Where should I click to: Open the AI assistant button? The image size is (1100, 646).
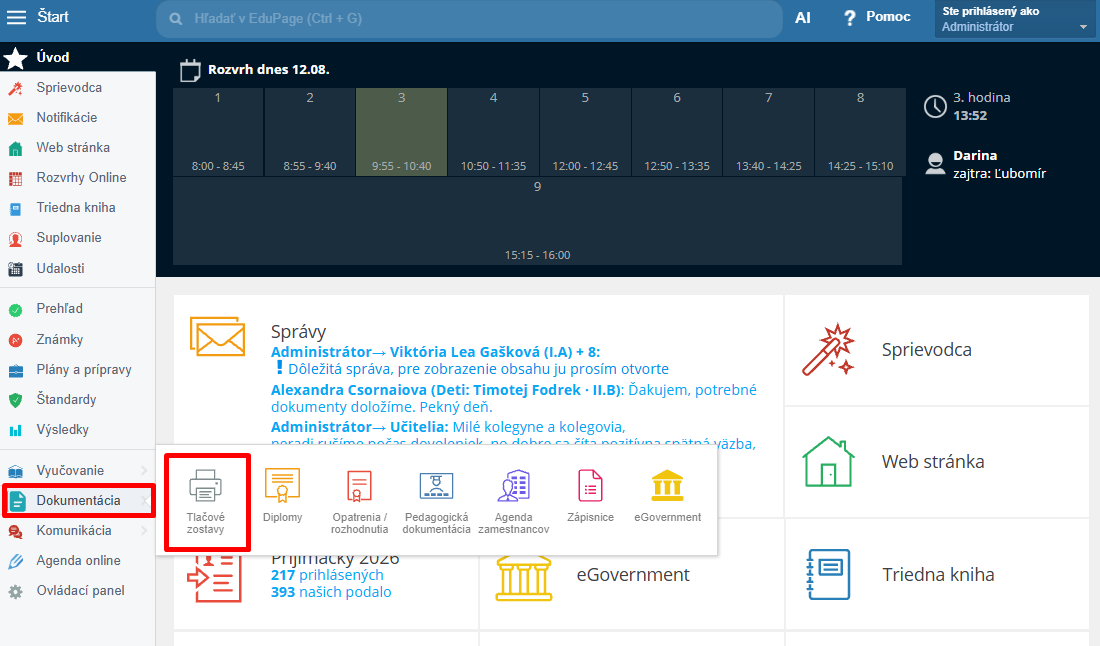click(803, 18)
